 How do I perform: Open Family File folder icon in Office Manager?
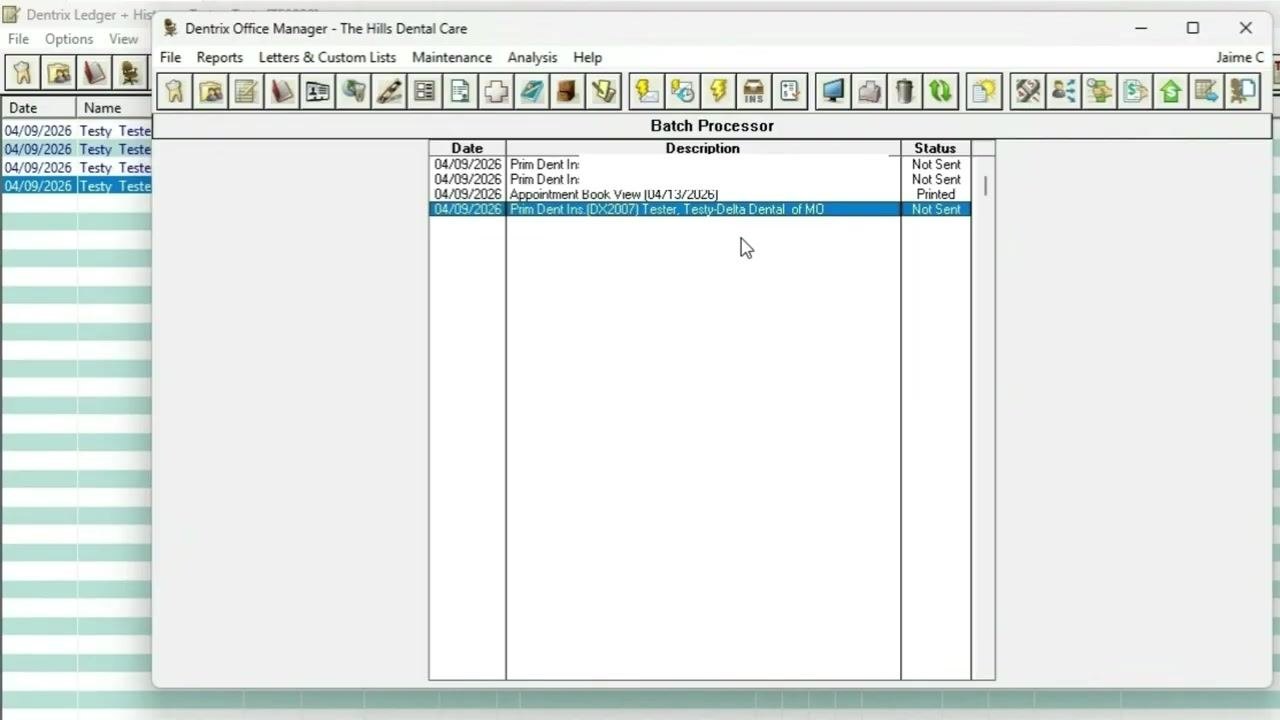click(210, 92)
